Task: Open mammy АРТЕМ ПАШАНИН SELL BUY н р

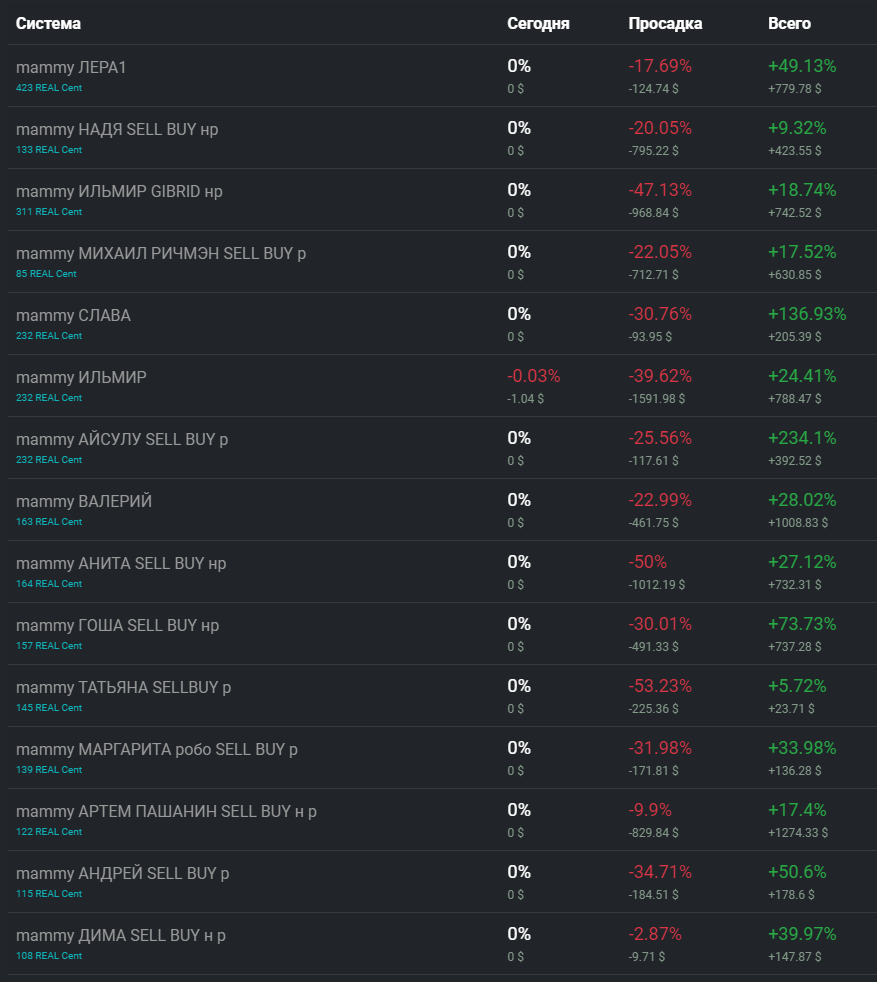Action: (x=166, y=811)
